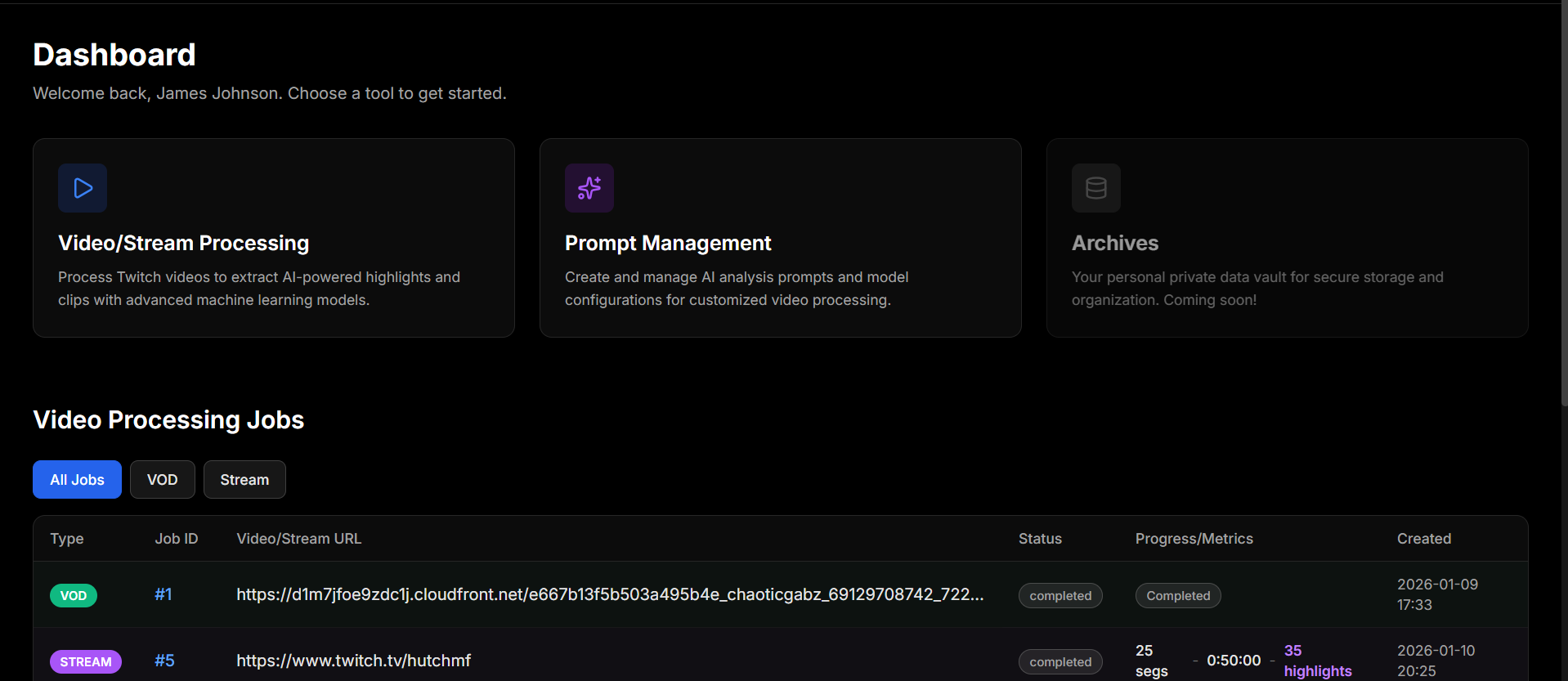
Task: Click completed status badge for job #1
Action: click(1060, 595)
